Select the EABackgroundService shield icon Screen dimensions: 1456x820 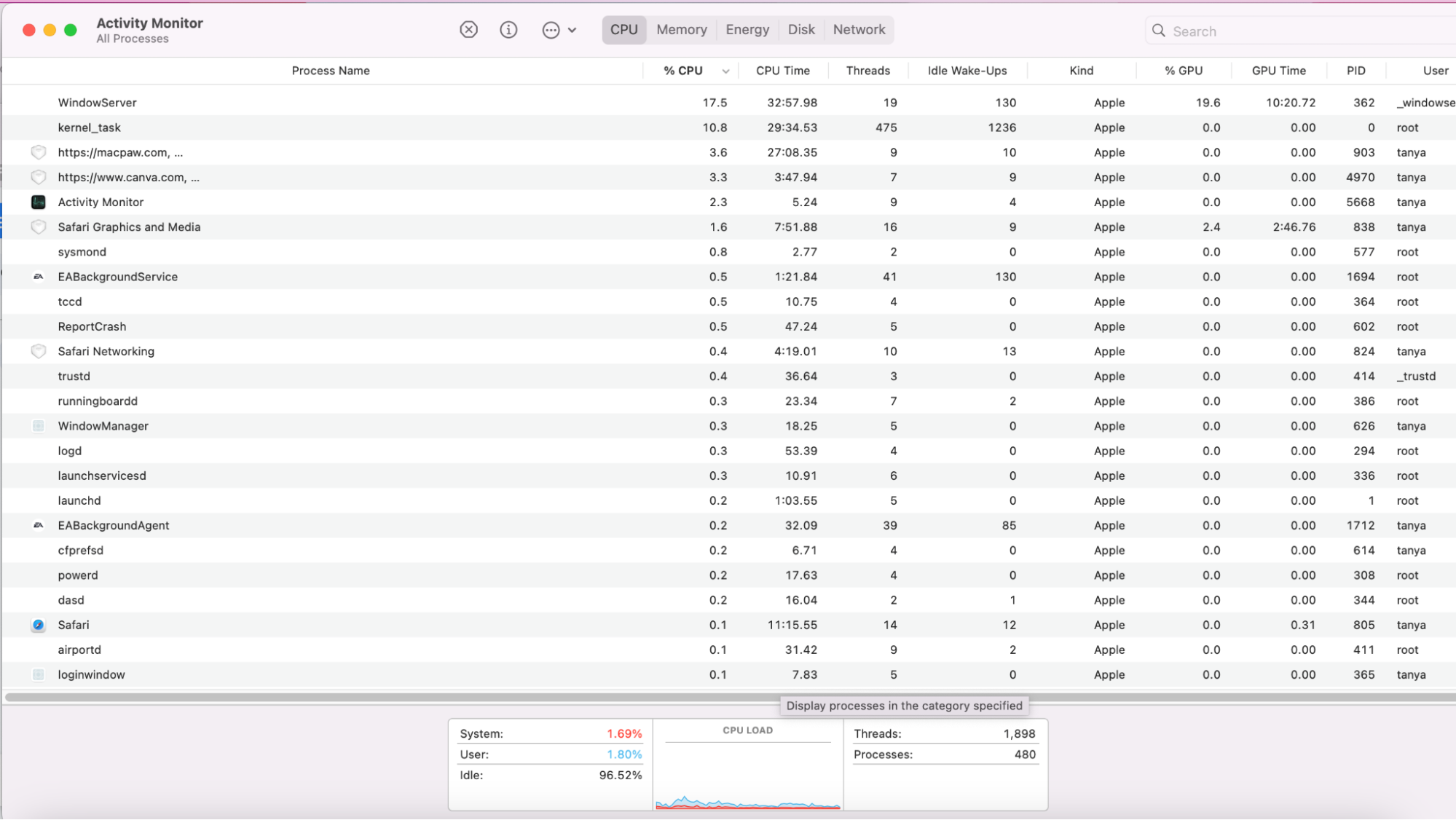[x=39, y=277]
